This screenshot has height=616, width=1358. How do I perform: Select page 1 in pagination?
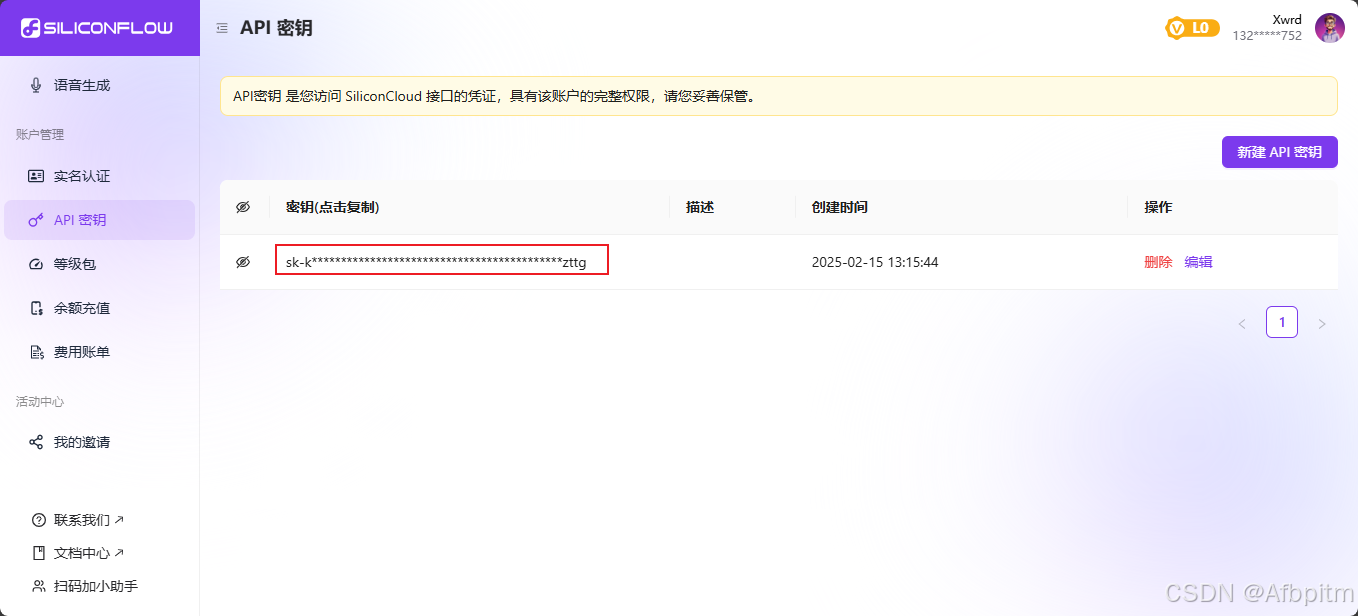point(1282,323)
